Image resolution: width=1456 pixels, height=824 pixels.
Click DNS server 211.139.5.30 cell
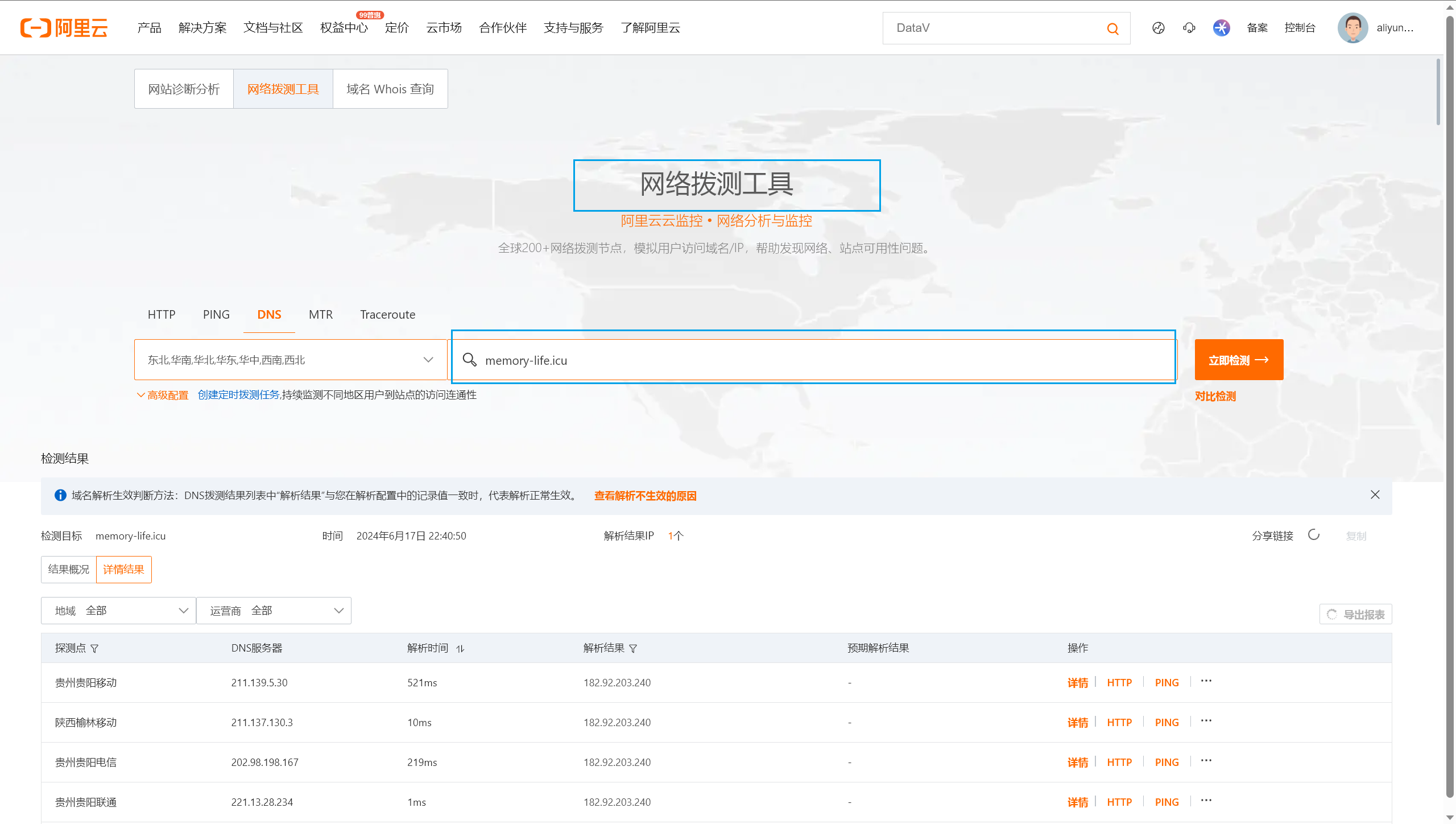[x=259, y=683]
